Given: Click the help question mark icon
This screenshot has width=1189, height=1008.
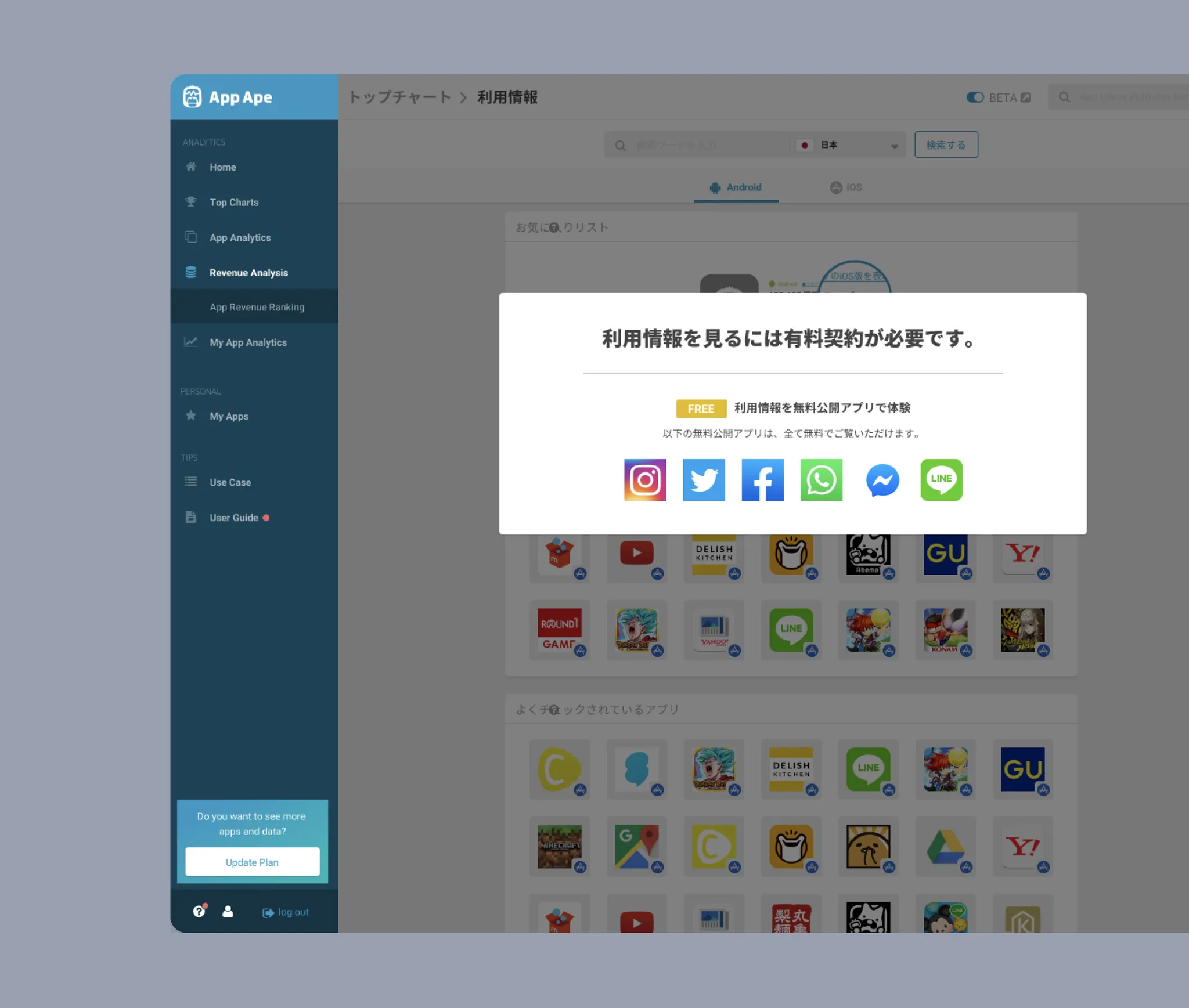Looking at the screenshot, I should click(199, 911).
